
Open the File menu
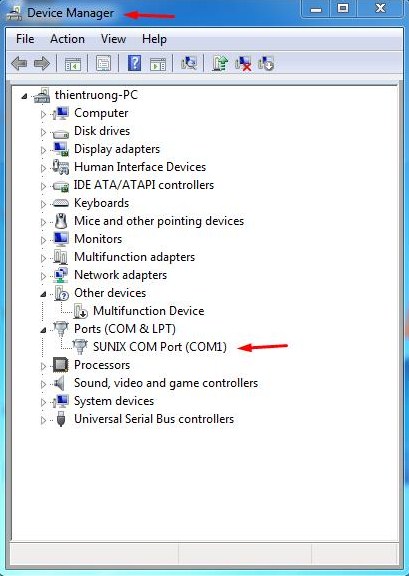coord(25,39)
